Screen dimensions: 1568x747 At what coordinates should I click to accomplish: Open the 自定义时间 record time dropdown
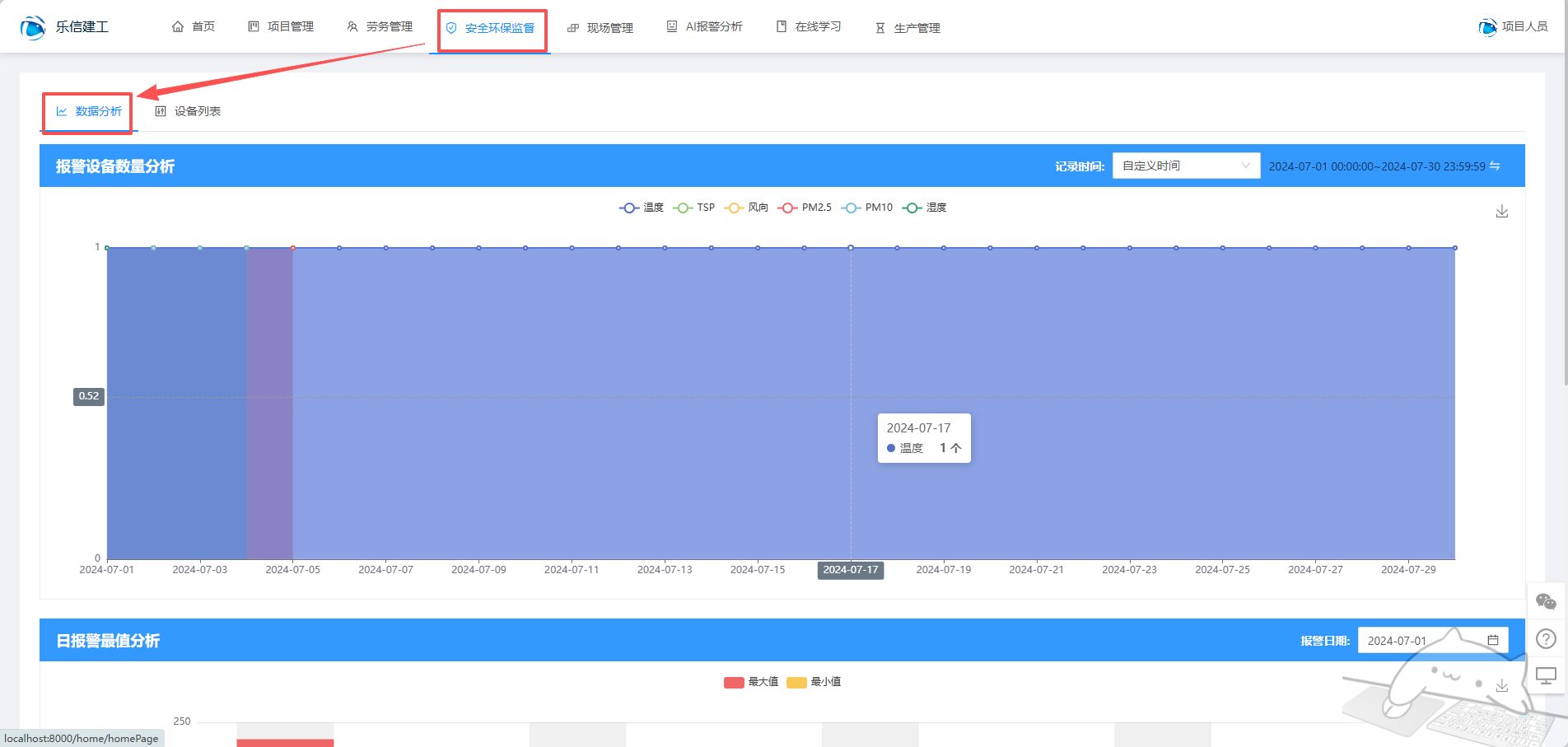pos(1185,166)
